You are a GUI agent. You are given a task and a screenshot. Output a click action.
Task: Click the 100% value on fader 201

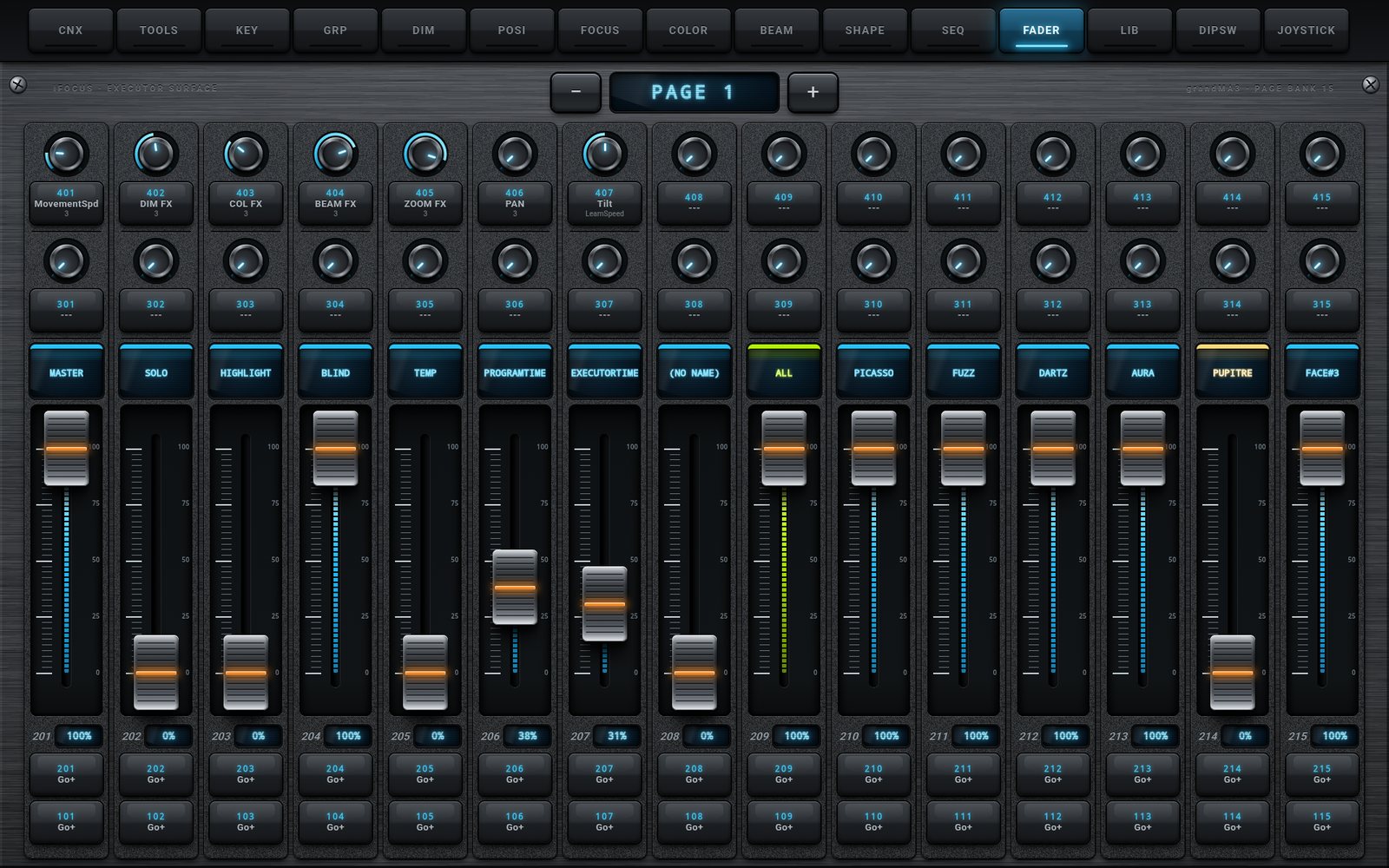[x=79, y=736]
